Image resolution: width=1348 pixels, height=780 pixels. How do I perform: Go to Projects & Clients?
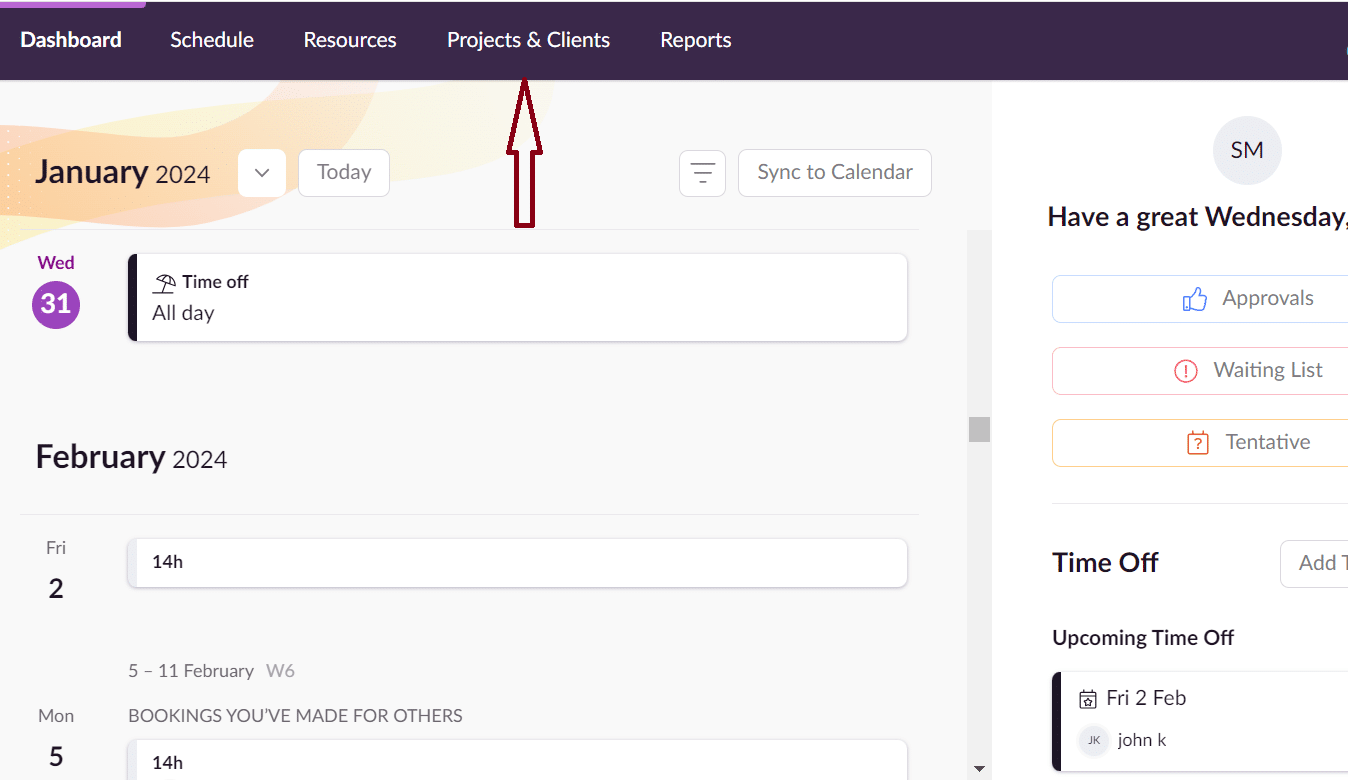click(528, 40)
